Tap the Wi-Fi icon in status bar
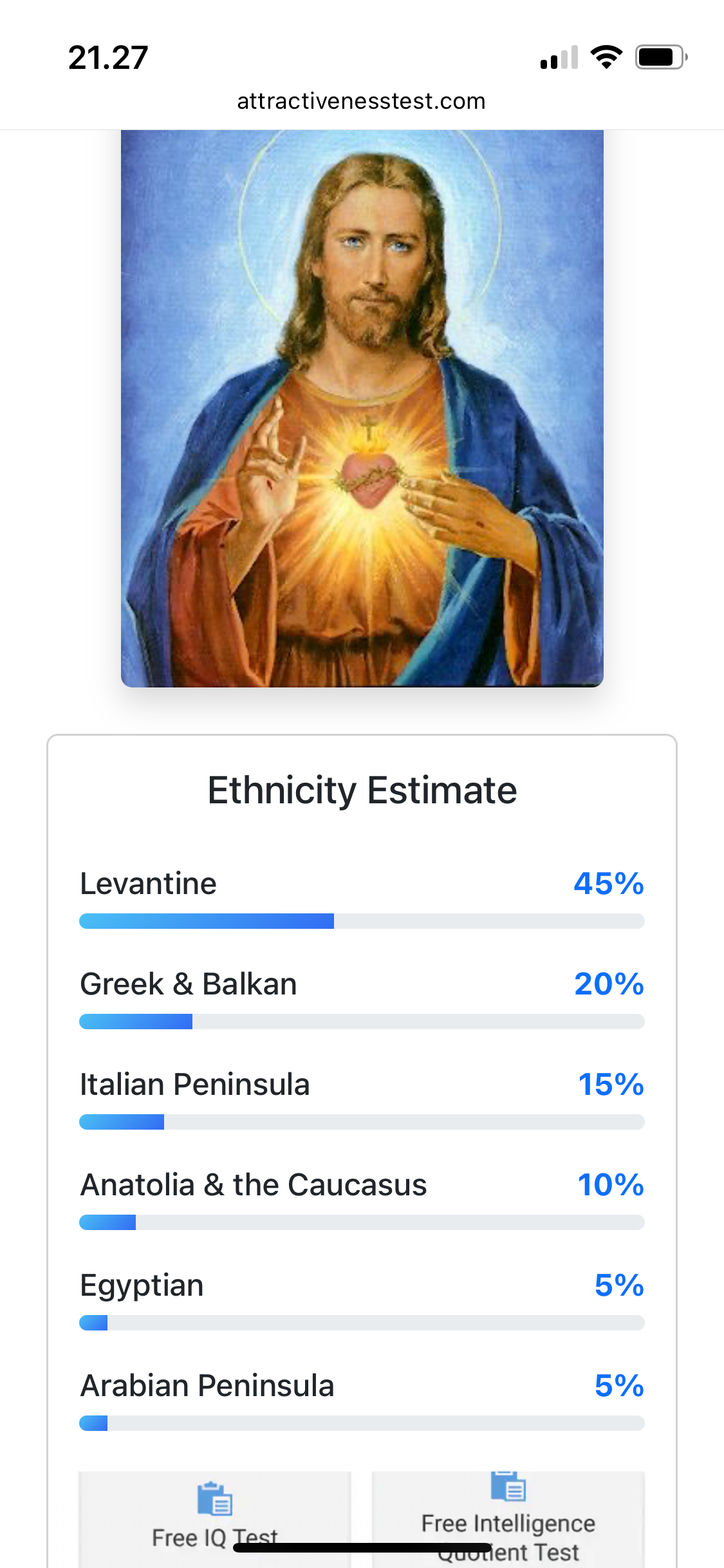 [606, 57]
